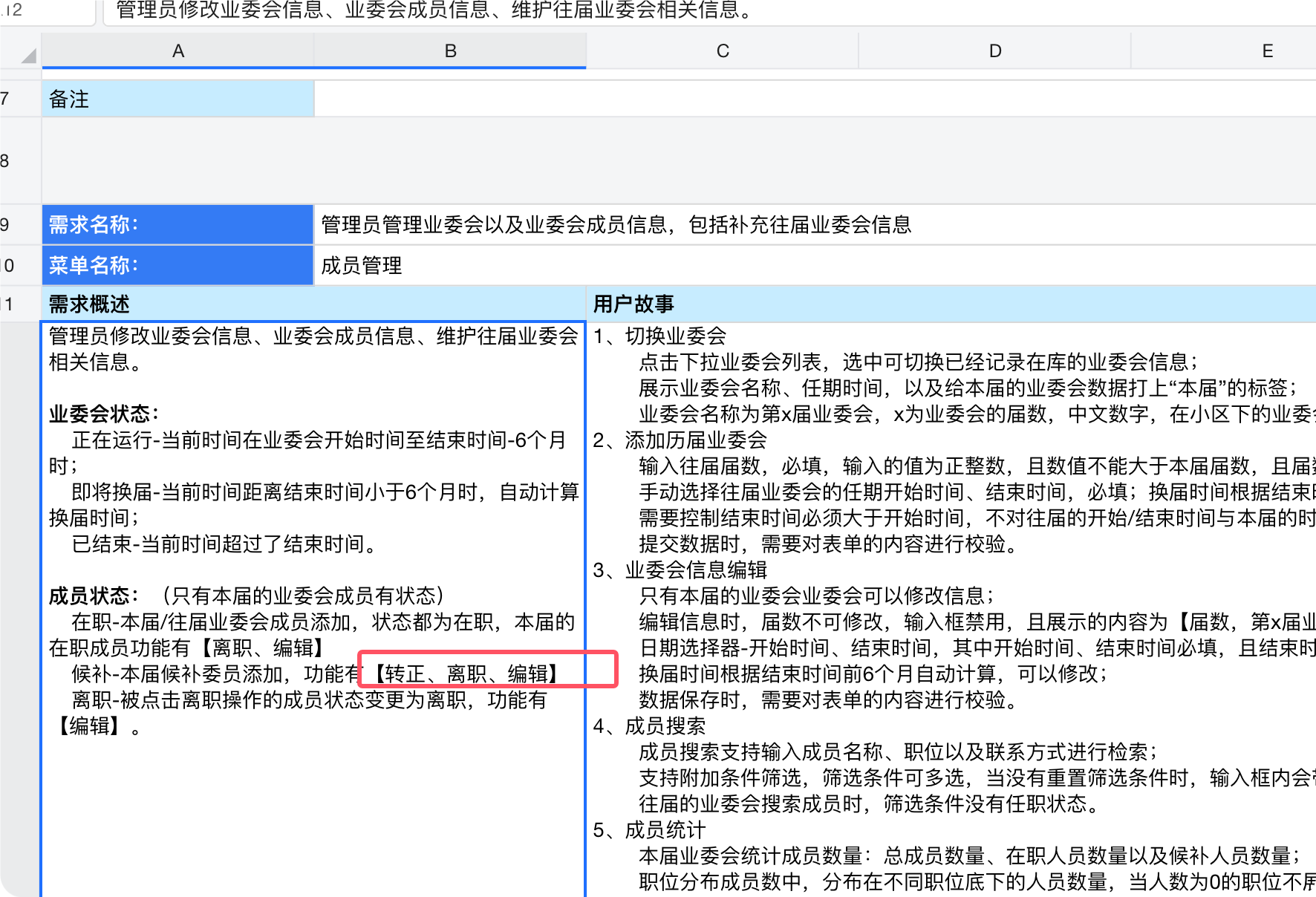Select column E header
The width and height of the screenshot is (1316, 897).
(1266, 50)
